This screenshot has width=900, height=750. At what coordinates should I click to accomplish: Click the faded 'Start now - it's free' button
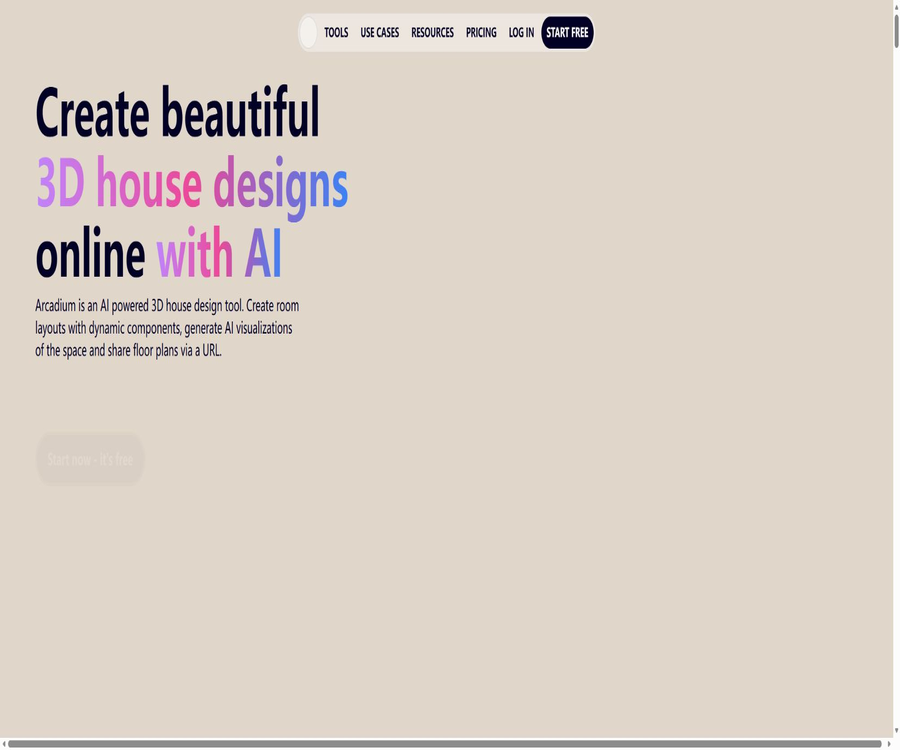click(x=90, y=460)
